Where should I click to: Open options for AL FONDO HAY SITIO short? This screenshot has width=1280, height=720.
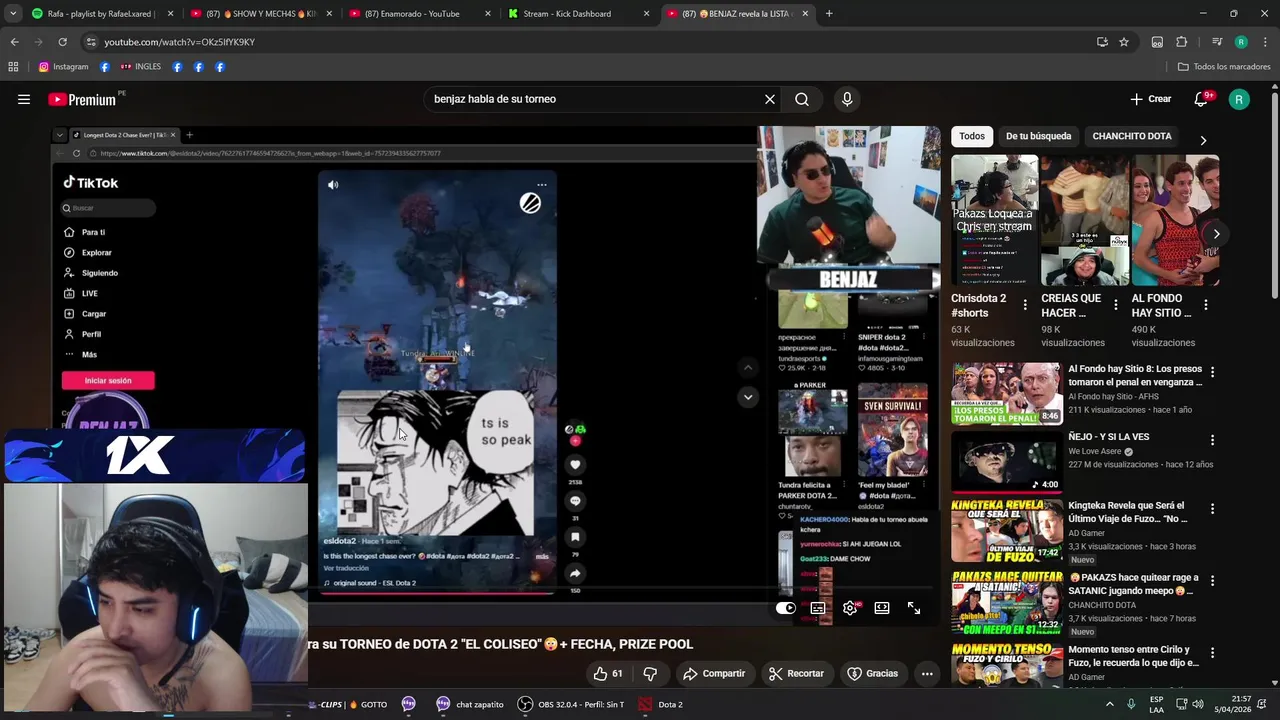click(1205, 304)
